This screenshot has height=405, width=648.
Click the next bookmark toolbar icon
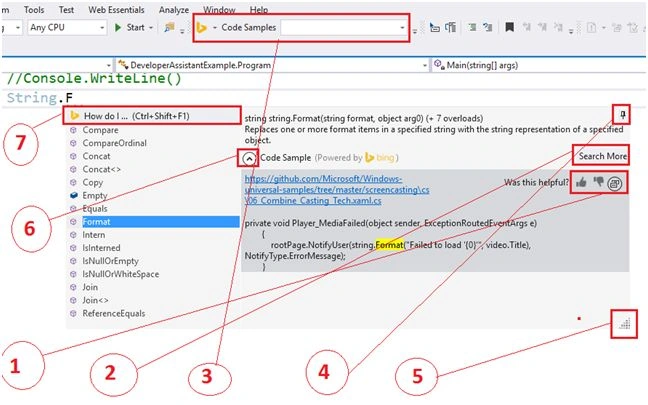pyautogui.click(x=542, y=28)
